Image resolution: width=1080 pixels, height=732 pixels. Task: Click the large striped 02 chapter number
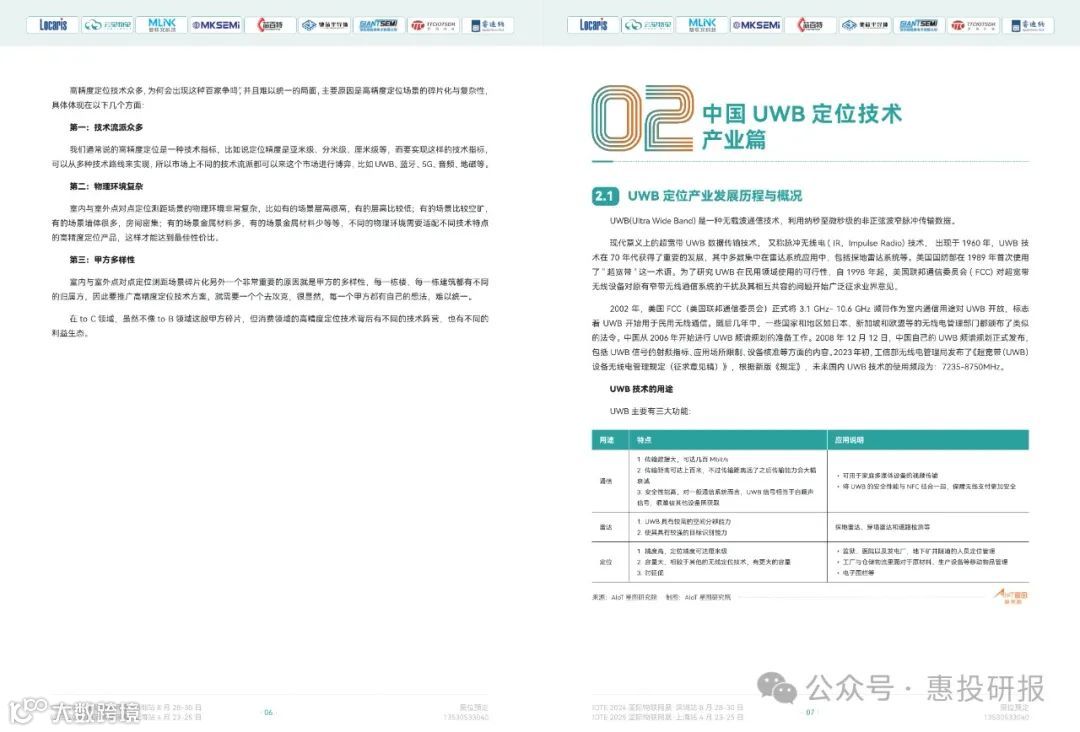[643, 118]
